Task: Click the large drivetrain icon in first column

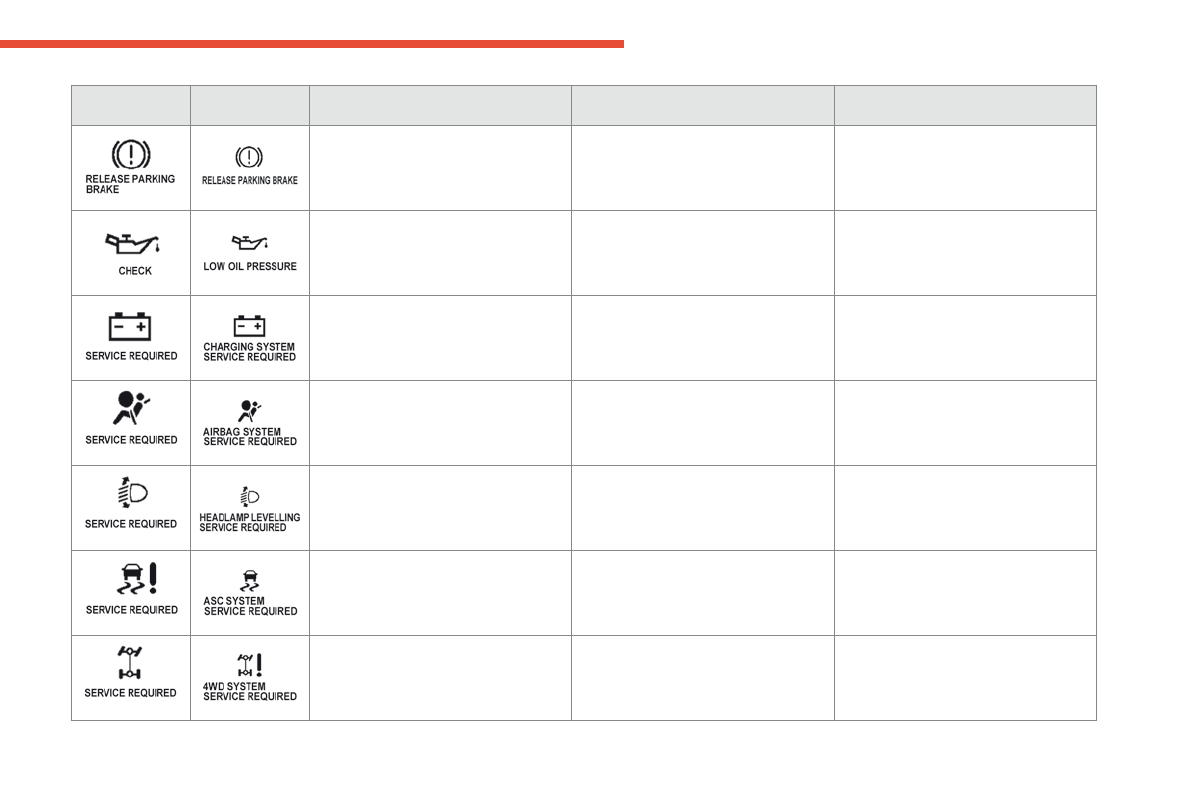Action: pos(131,663)
